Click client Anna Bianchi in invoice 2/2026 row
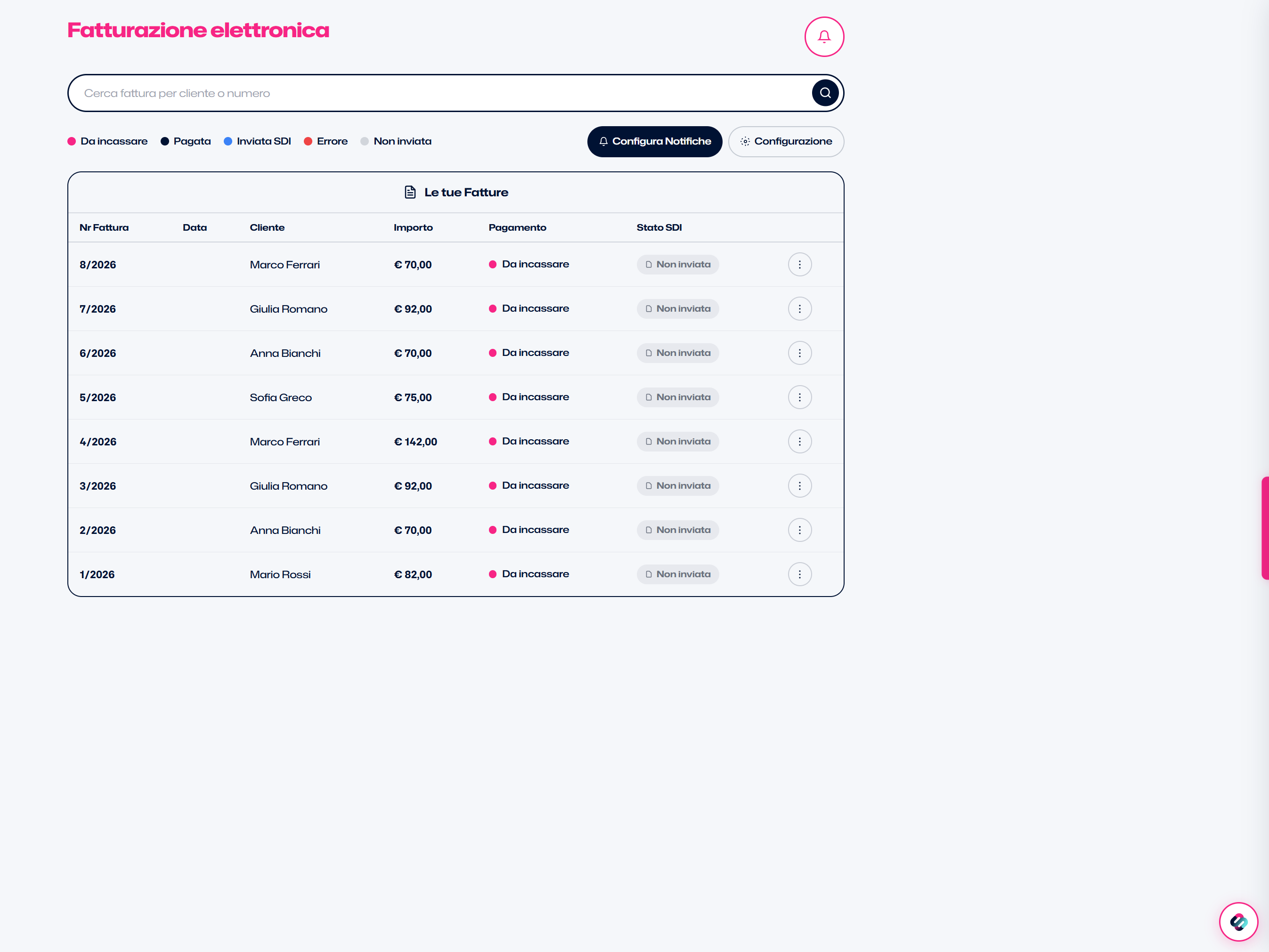The width and height of the screenshot is (1269, 952). (285, 531)
